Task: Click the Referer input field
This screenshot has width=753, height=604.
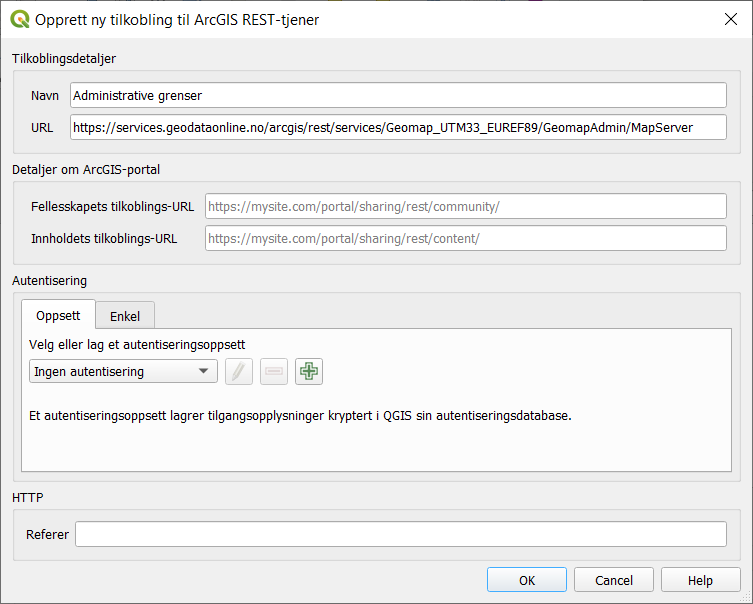Action: click(401, 534)
